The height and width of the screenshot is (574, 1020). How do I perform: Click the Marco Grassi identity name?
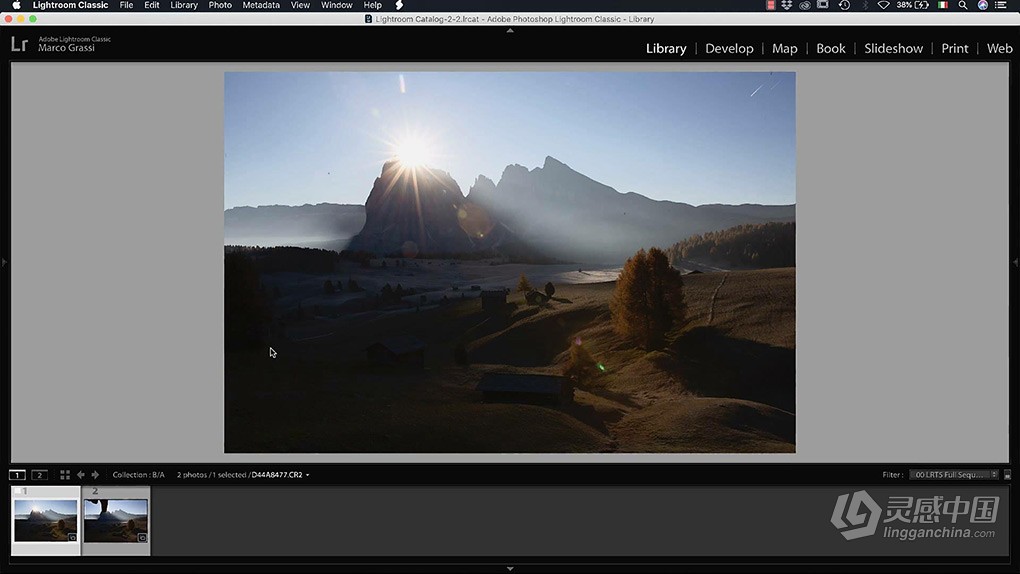[66, 48]
